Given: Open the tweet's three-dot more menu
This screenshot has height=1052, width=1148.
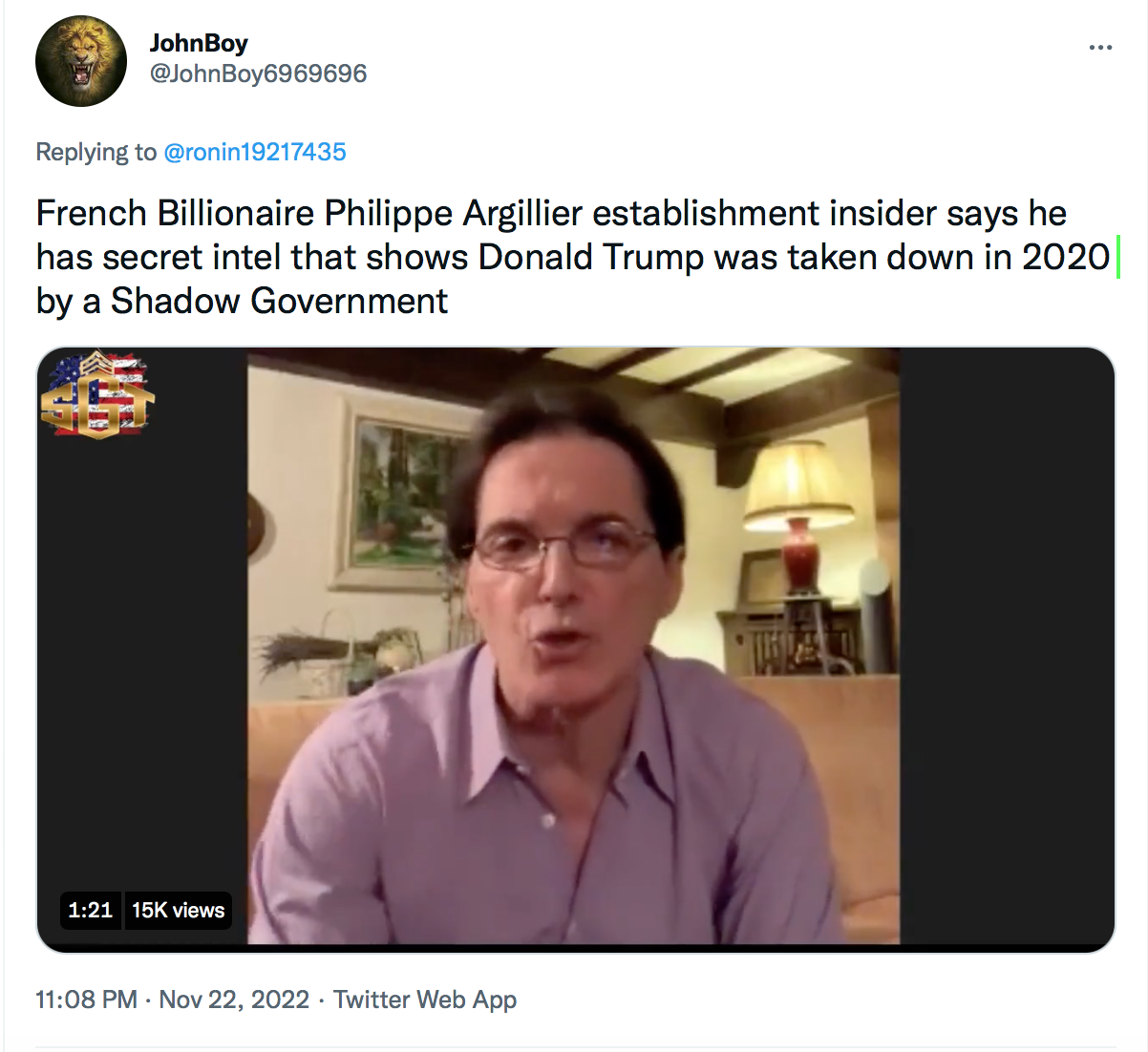Looking at the screenshot, I should tap(1100, 47).
